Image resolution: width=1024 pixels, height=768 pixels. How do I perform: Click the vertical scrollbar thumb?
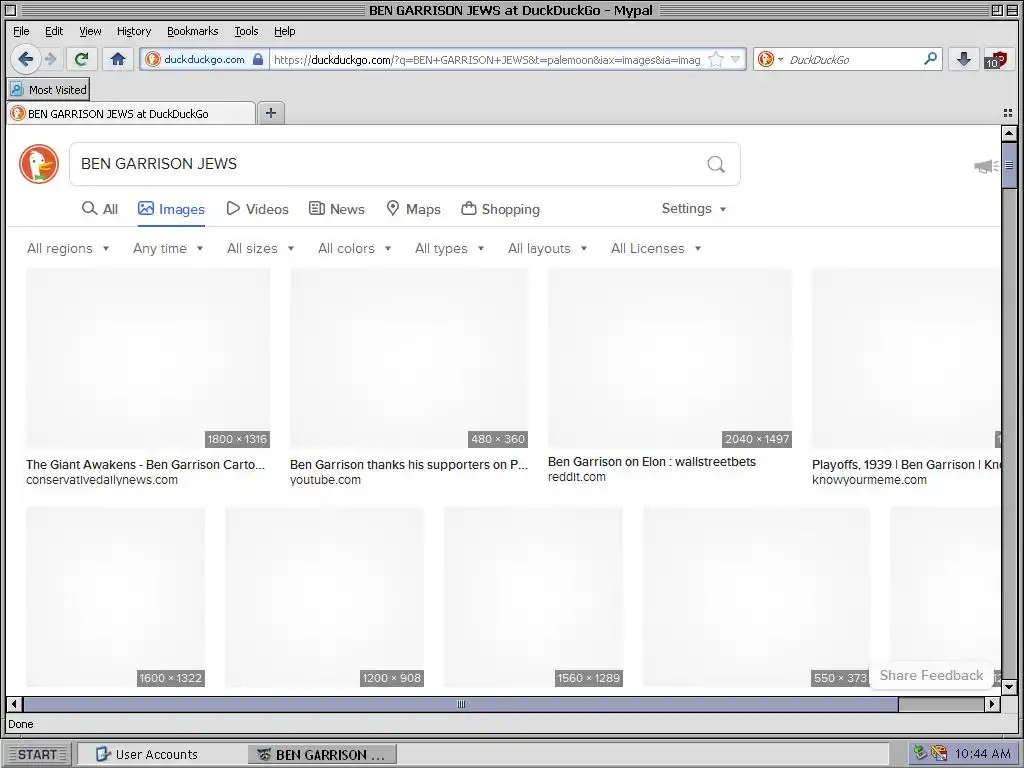[1008, 165]
